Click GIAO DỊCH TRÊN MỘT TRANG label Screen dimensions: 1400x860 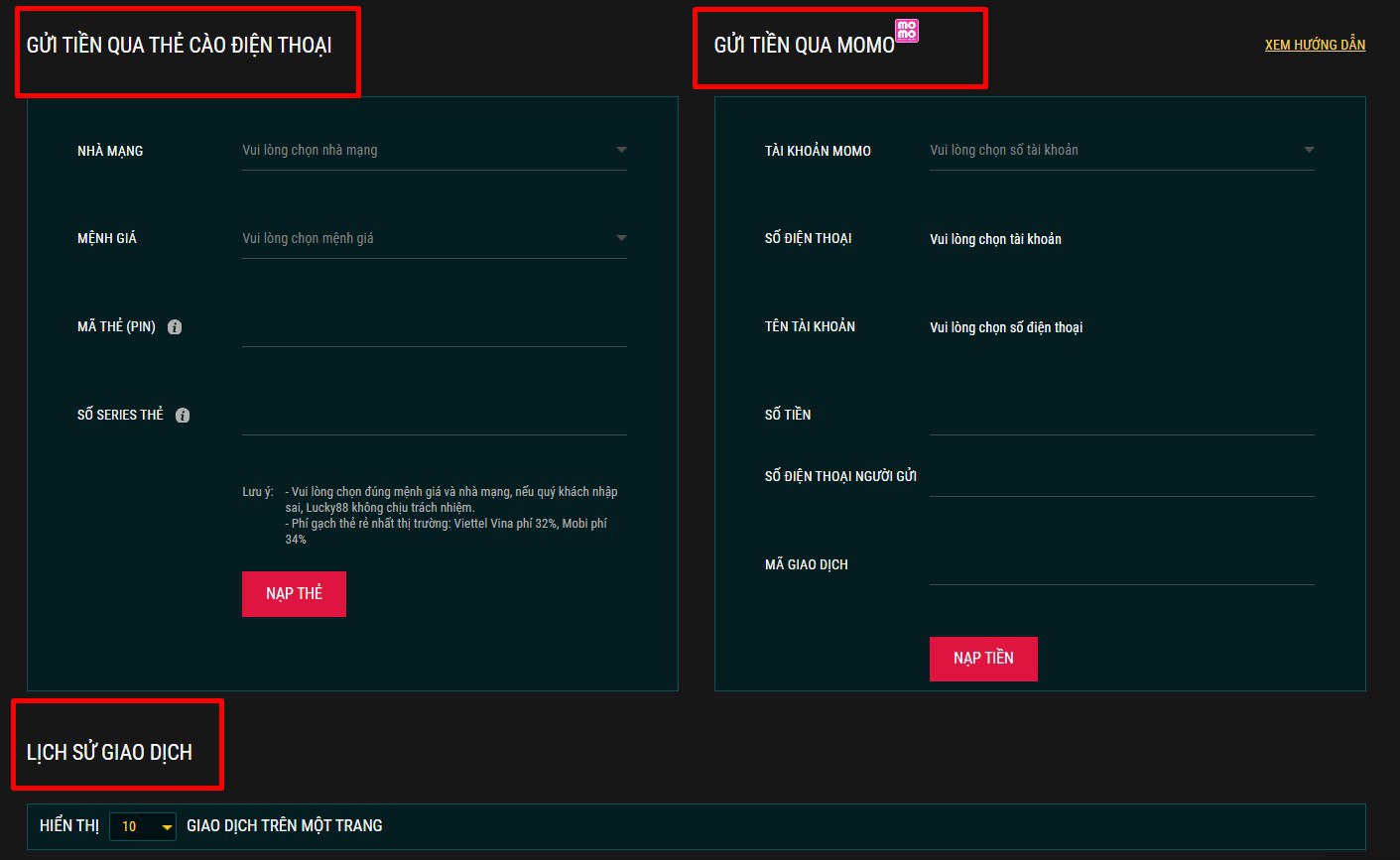click(x=285, y=825)
